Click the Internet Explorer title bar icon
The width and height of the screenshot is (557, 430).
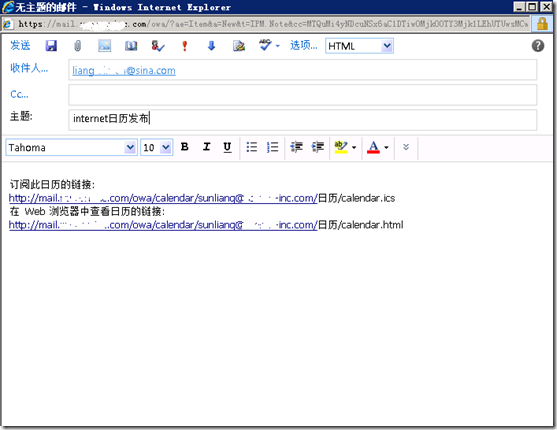[8, 7]
